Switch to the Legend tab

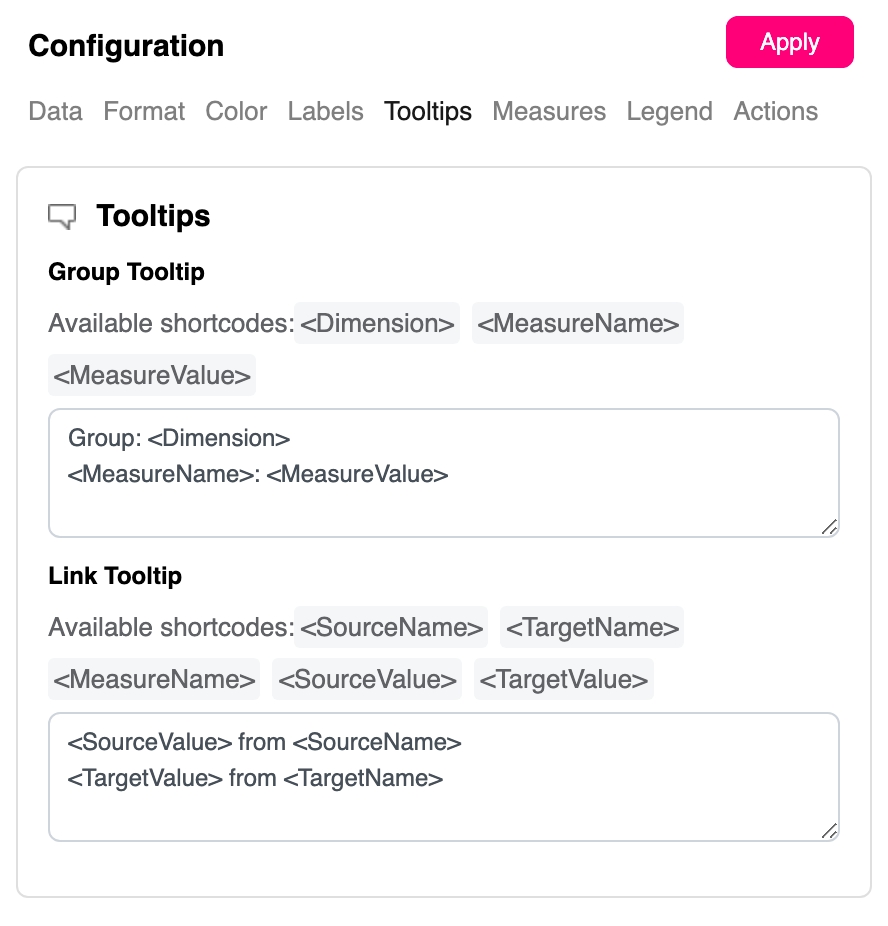(x=669, y=111)
